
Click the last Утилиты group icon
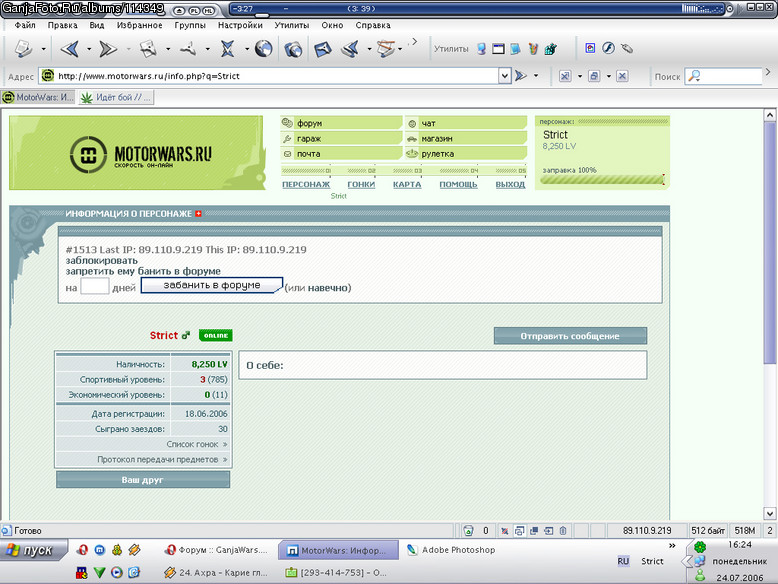550,49
